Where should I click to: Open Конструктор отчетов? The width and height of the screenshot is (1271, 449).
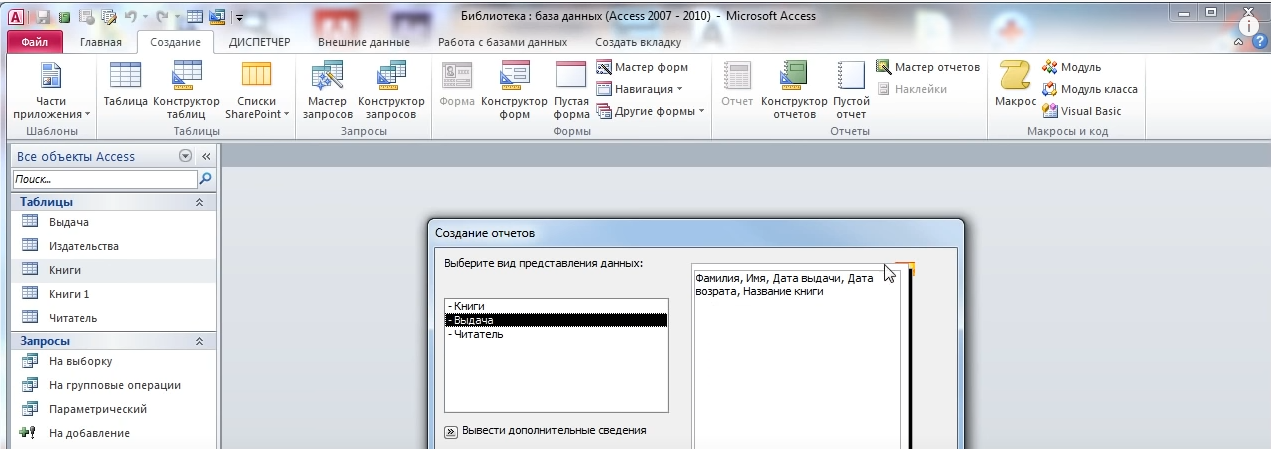794,91
